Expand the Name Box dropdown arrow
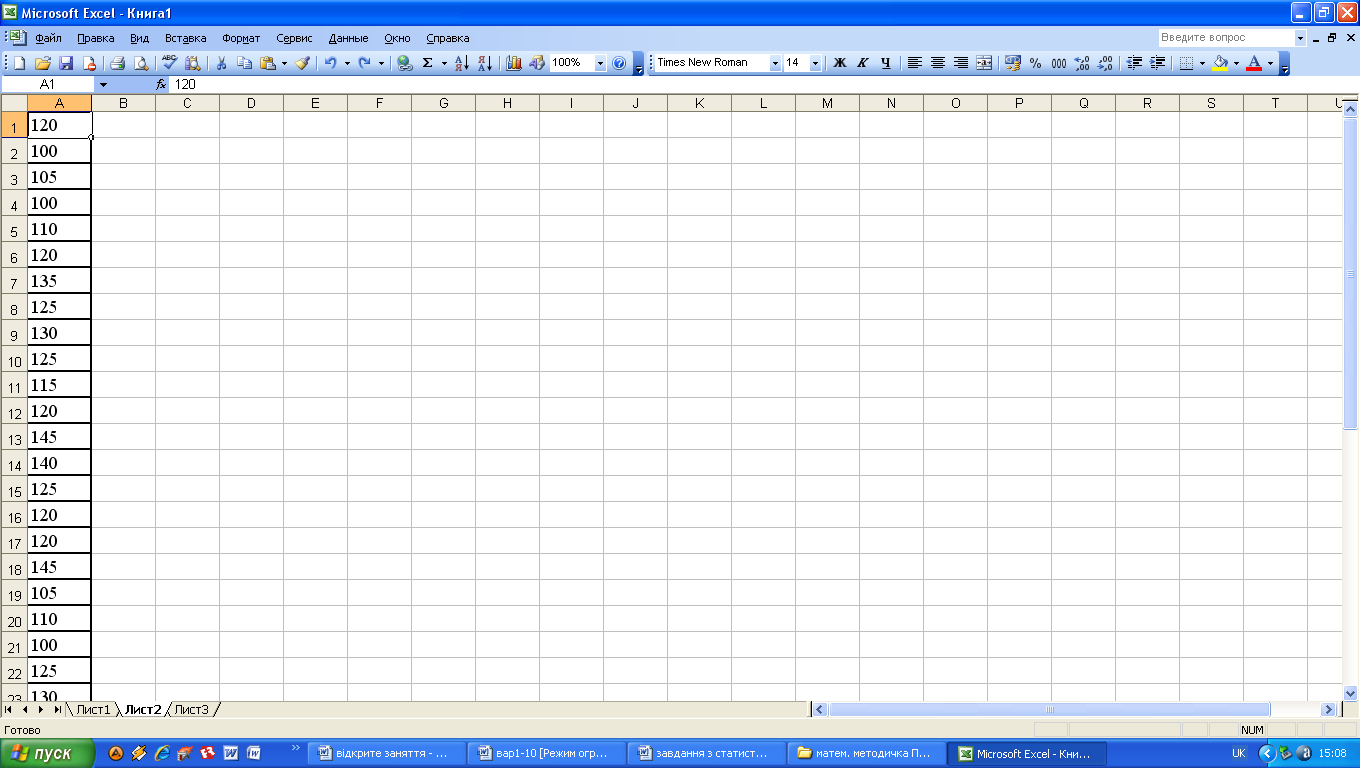 102,85
